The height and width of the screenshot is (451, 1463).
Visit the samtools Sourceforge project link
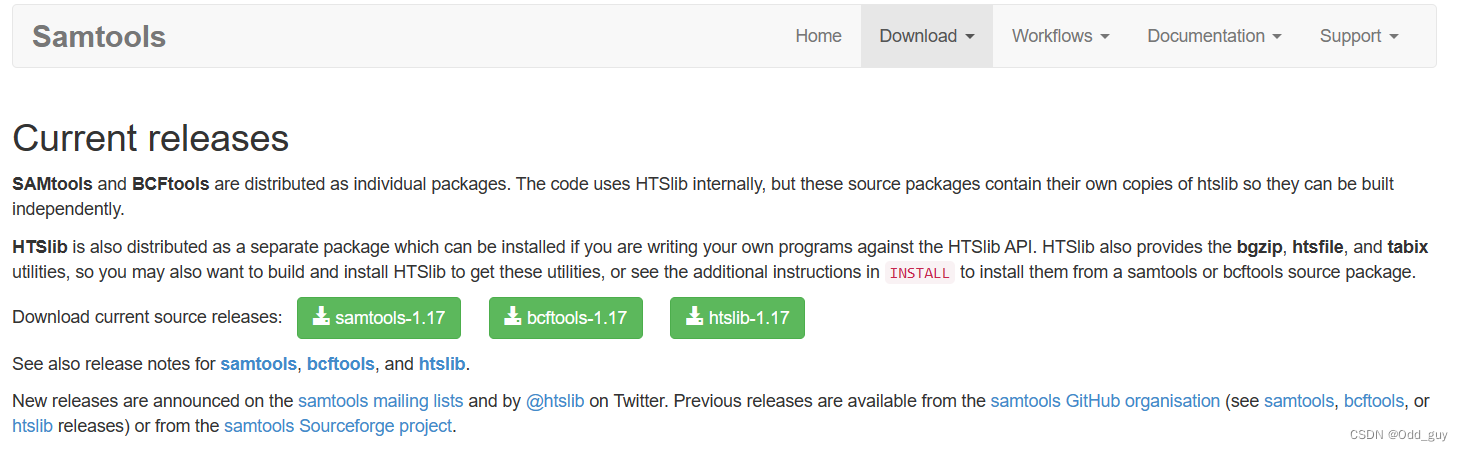pyautogui.click(x=338, y=426)
